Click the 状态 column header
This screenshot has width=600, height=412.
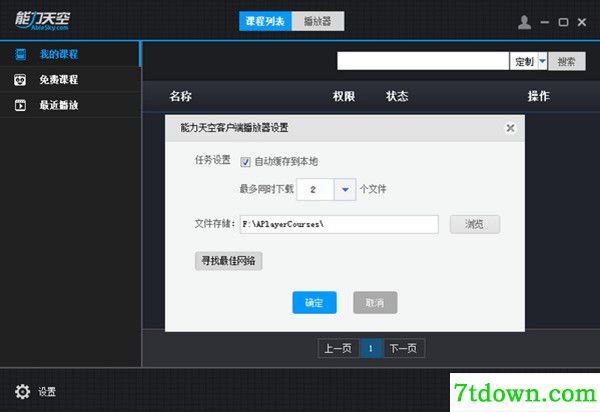pos(397,96)
